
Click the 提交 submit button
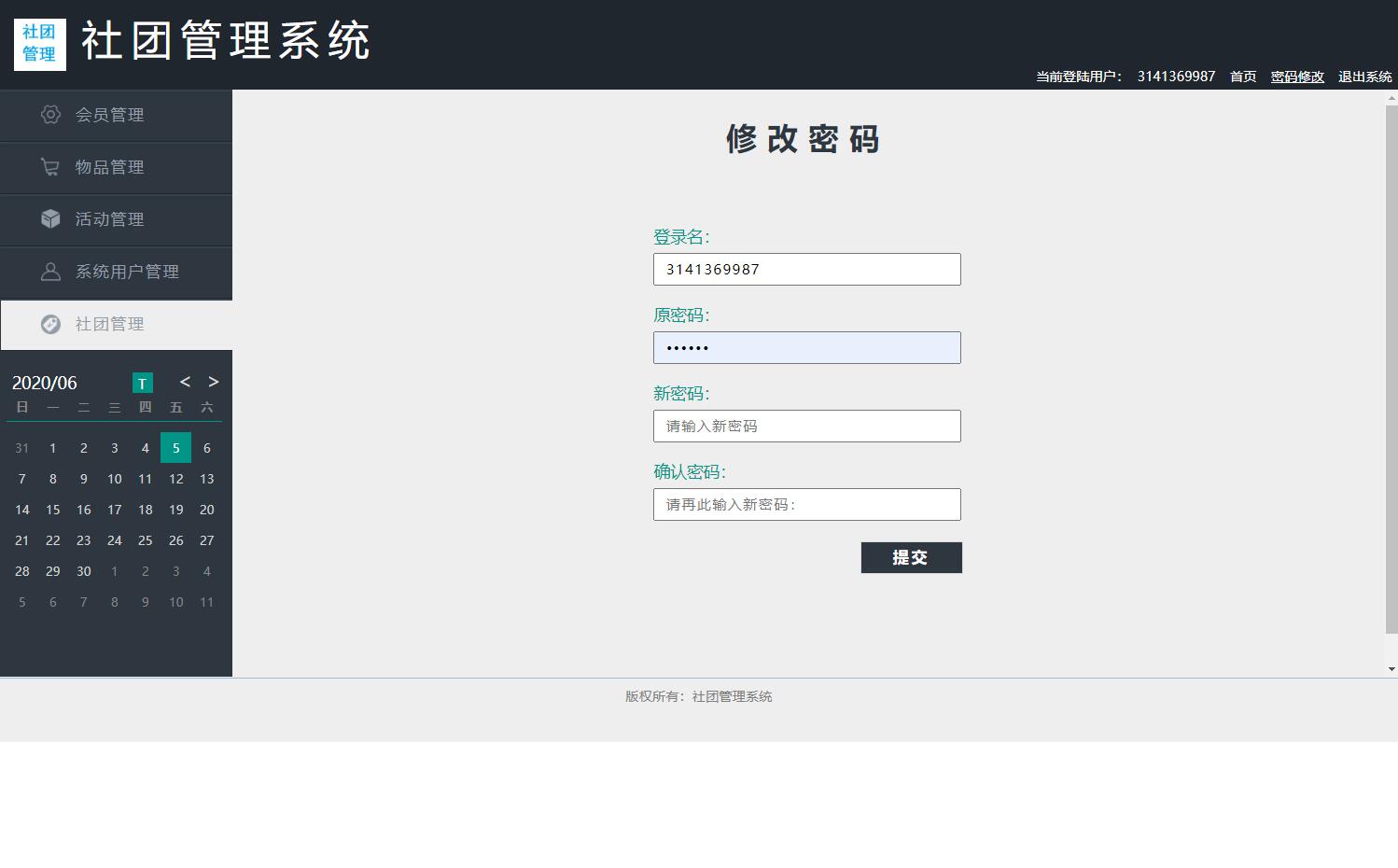click(x=911, y=557)
